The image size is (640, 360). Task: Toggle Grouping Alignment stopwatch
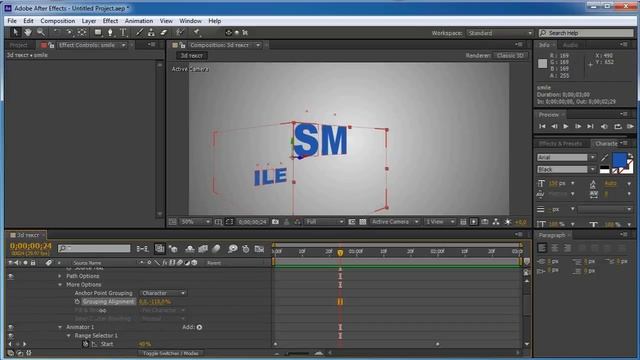coord(77,302)
